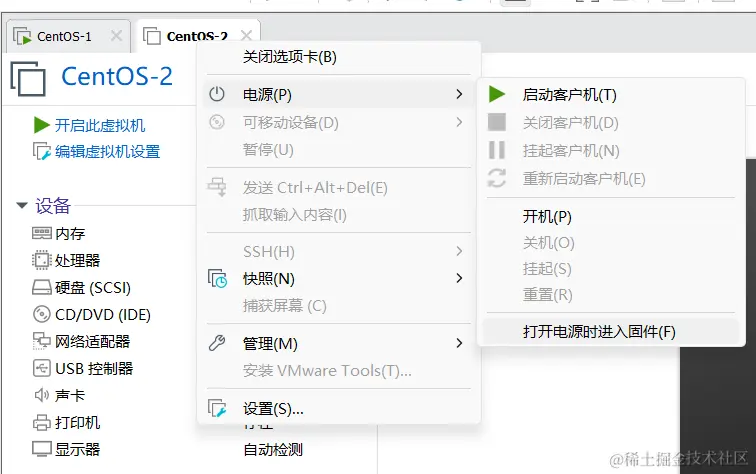Click the restart arrows icon beside 重新启动客户机(E)
This screenshot has width=756, height=474.
click(497, 178)
